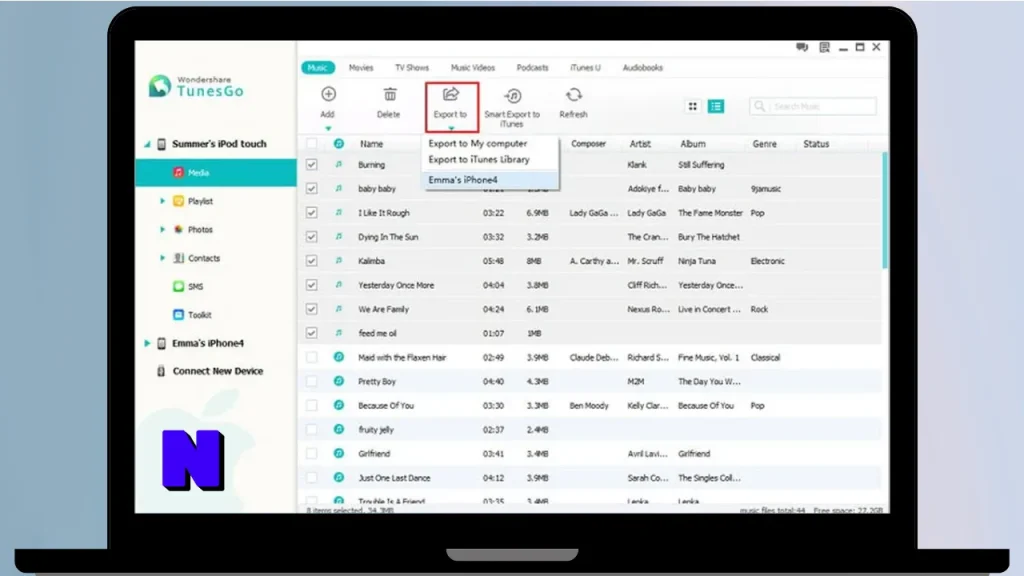Sort by the Genre column header

764,144
